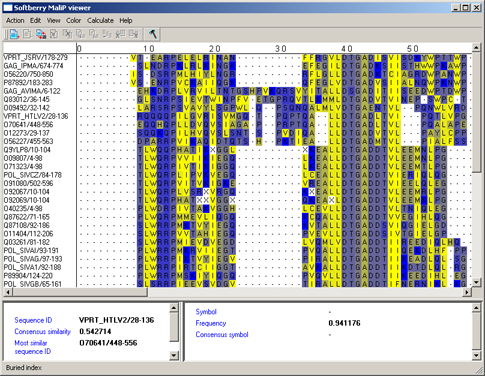485x376 pixels.
Task: Click the fifth grayed toolbar icon
Action: tap(67, 34)
